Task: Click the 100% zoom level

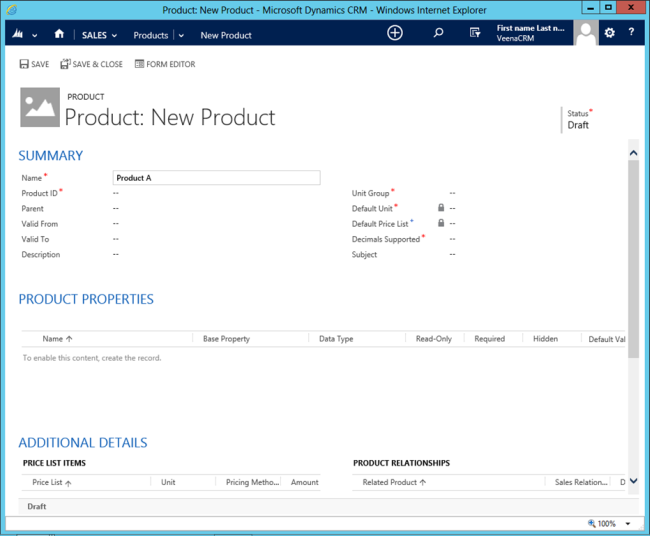Action: 606,524
